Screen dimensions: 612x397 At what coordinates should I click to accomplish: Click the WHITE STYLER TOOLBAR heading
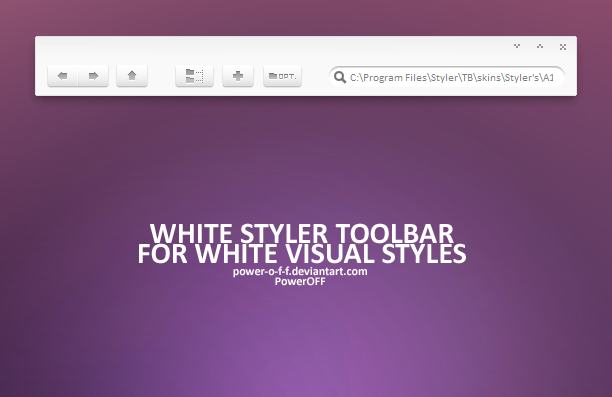pos(301,233)
